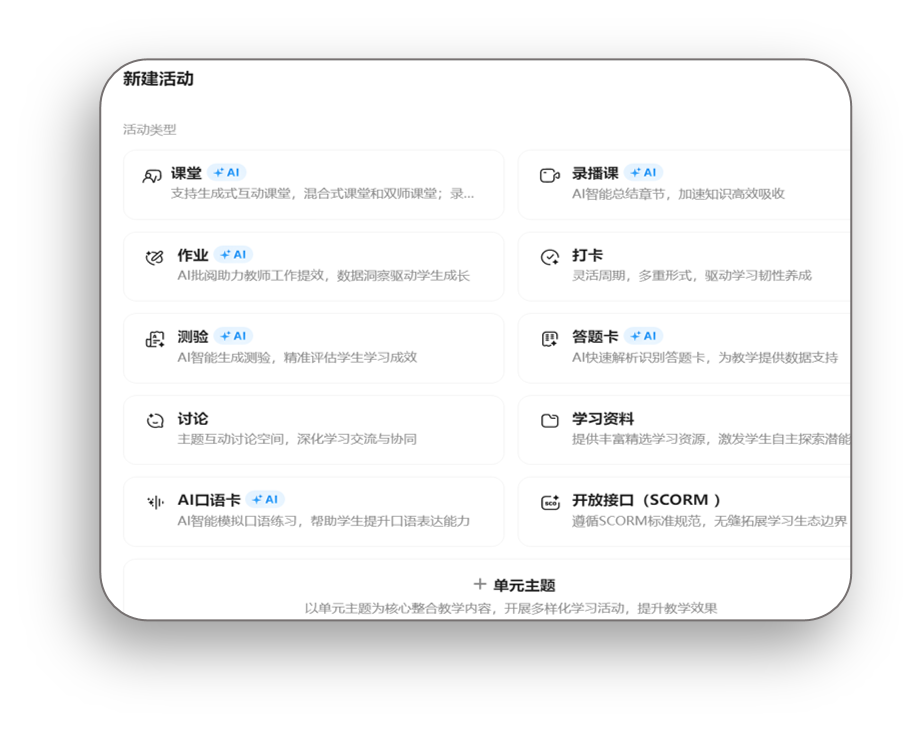Click the AI badge next to 测验
This screenshot has height=732, width=922.
click(234, 336)
